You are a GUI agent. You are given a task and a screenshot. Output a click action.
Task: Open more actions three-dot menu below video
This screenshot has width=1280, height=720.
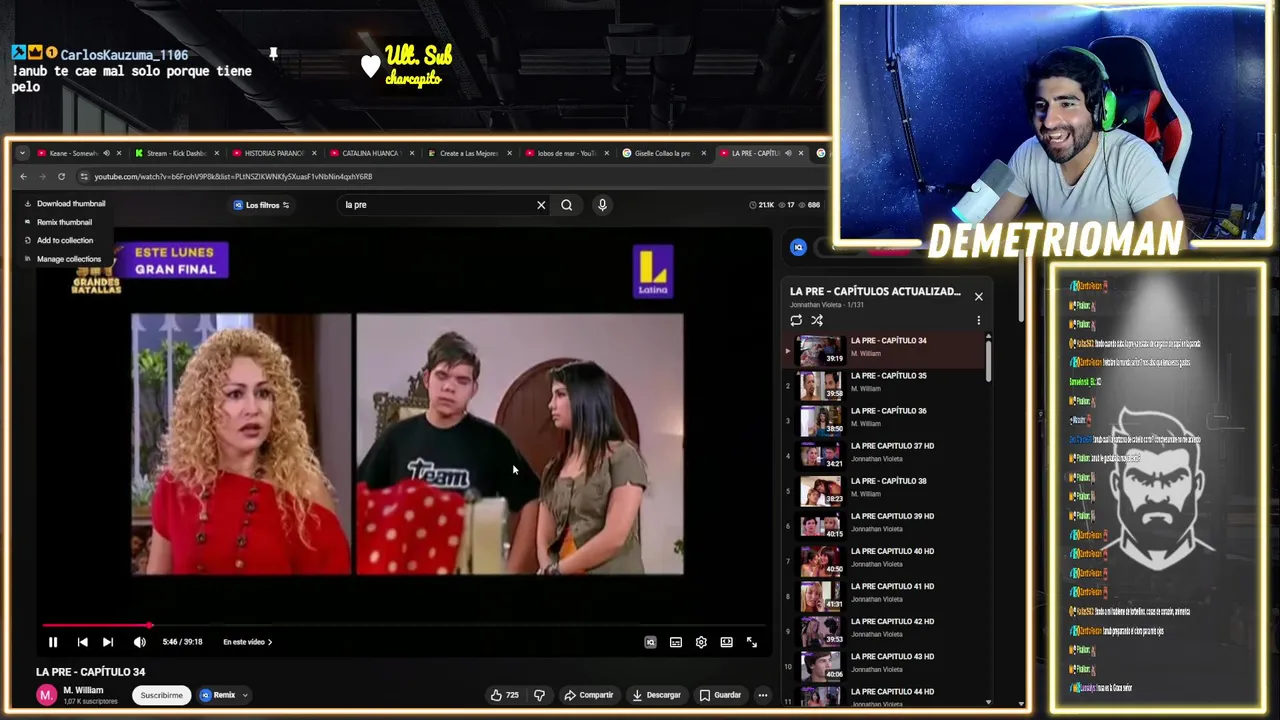point(762,695)
